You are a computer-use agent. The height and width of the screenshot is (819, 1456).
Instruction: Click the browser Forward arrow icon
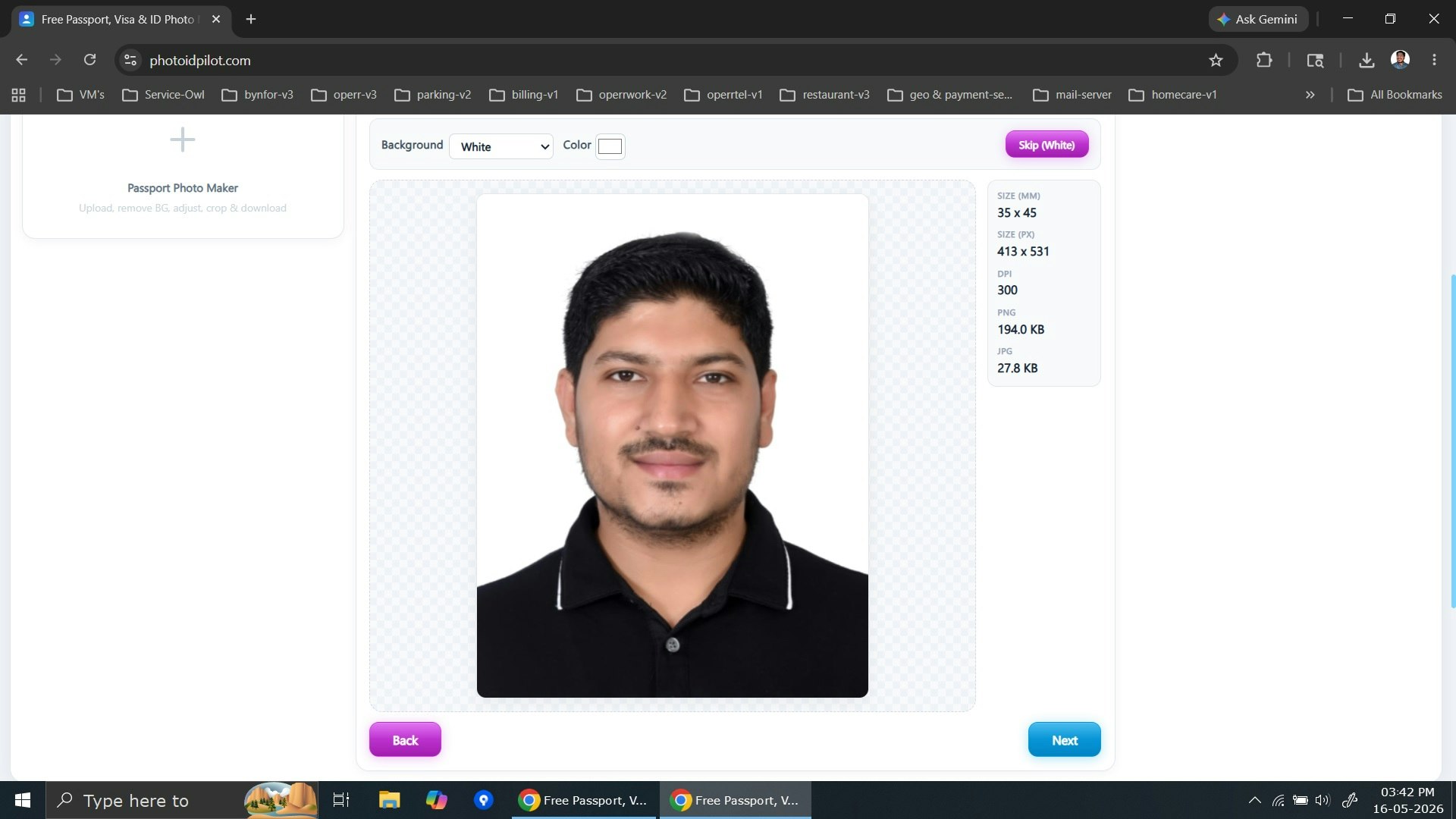pos(55,60)
